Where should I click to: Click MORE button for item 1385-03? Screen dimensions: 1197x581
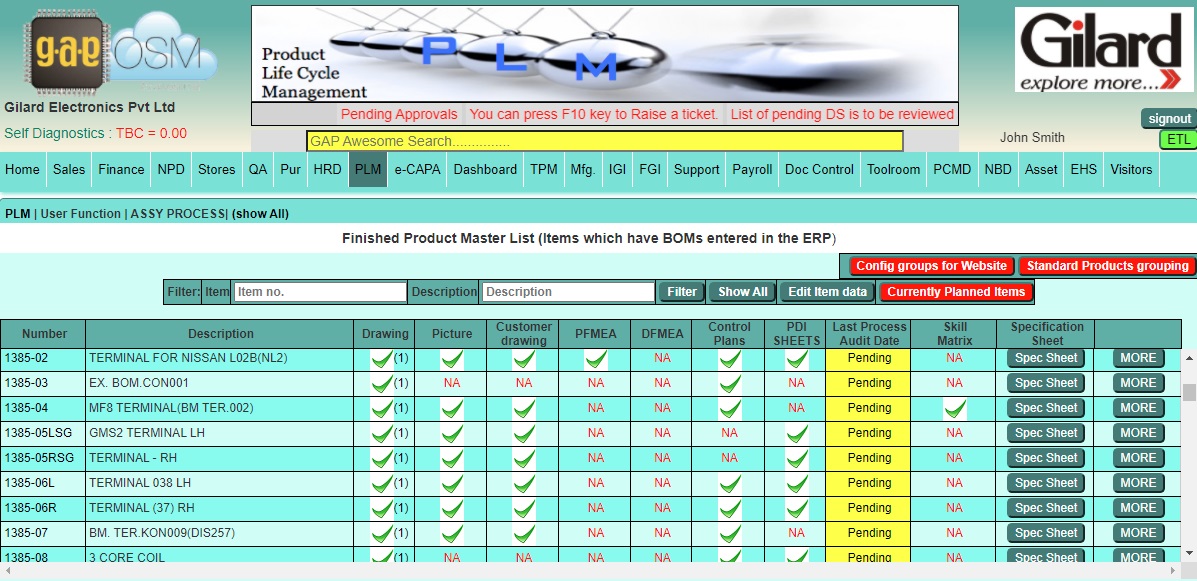click(x=1138, y=383)
